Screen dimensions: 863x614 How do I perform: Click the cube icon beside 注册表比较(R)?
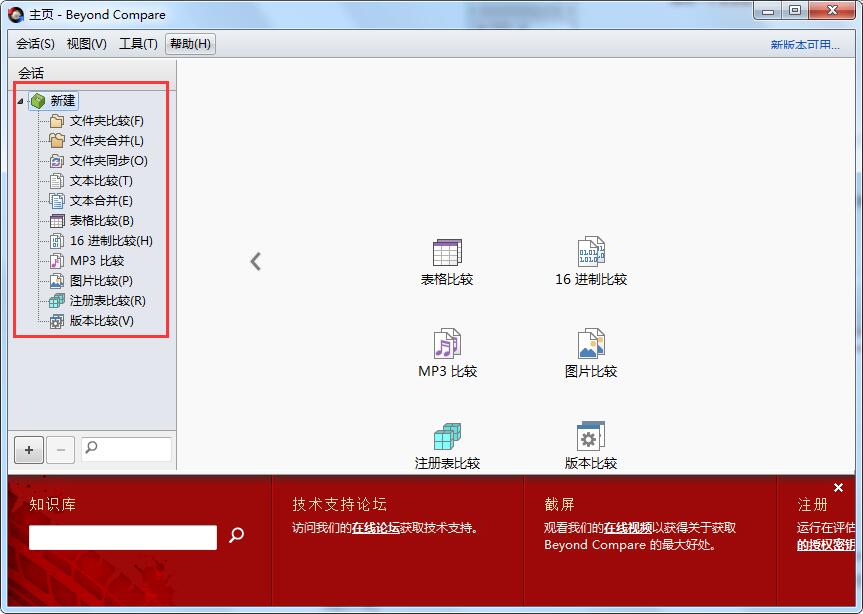pyautogui.click(x=57, y=301)
